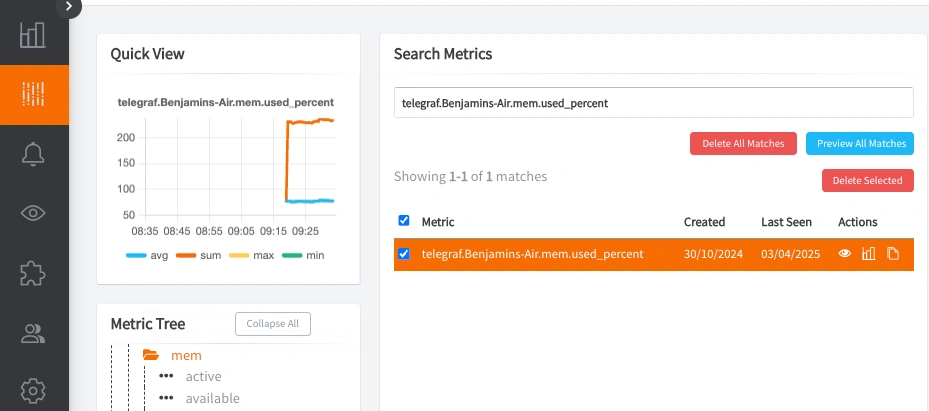This screenshot has width=929, height=411.
Task: Open the settings gear sidebar icon
Action: click(33, 391)
